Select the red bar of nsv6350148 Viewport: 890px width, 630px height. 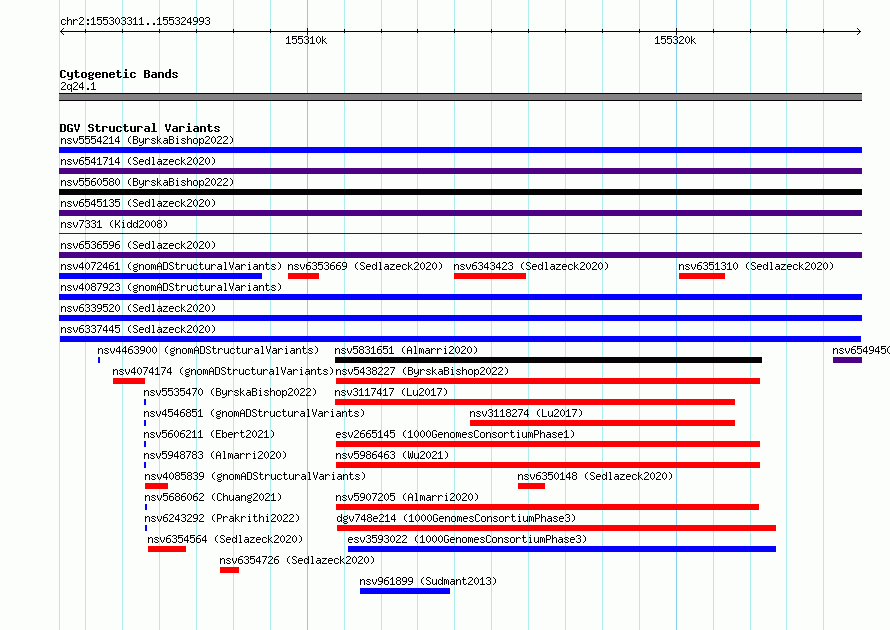tap(531, 486)
